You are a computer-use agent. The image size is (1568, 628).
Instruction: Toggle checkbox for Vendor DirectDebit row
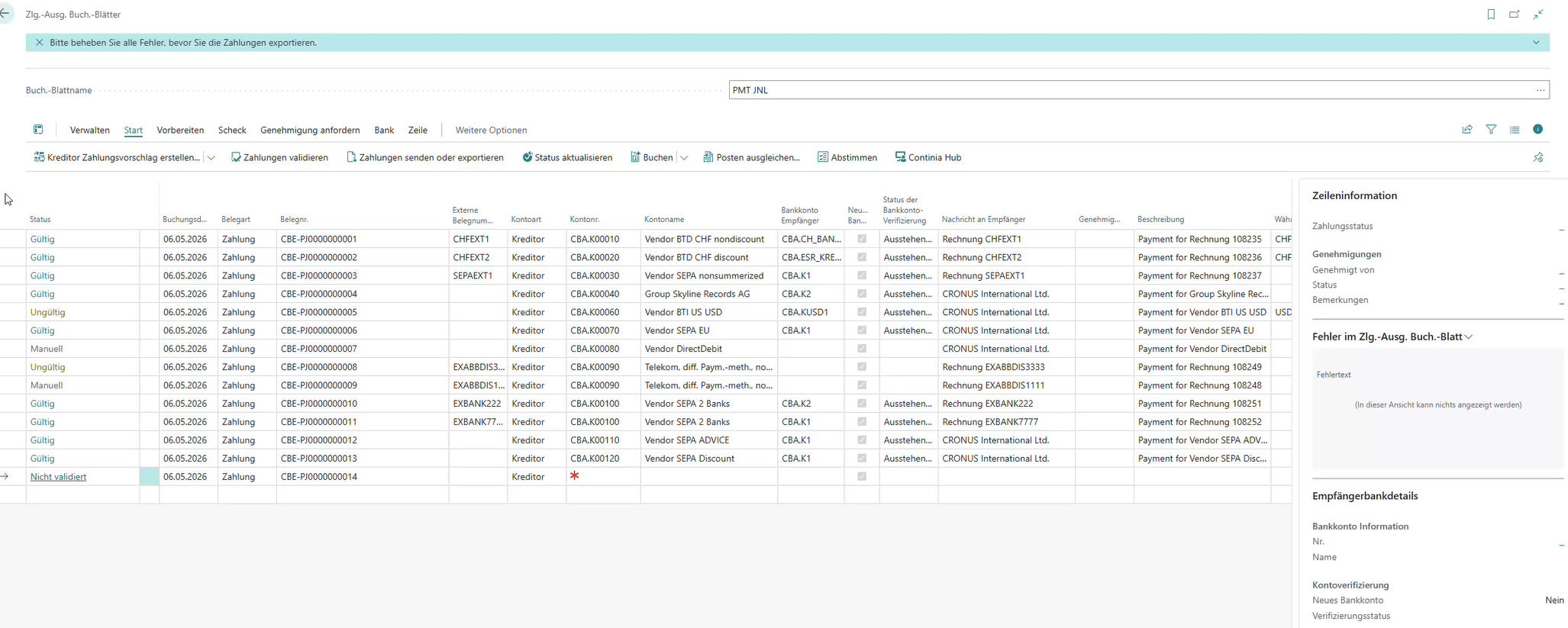pos(862,349)
